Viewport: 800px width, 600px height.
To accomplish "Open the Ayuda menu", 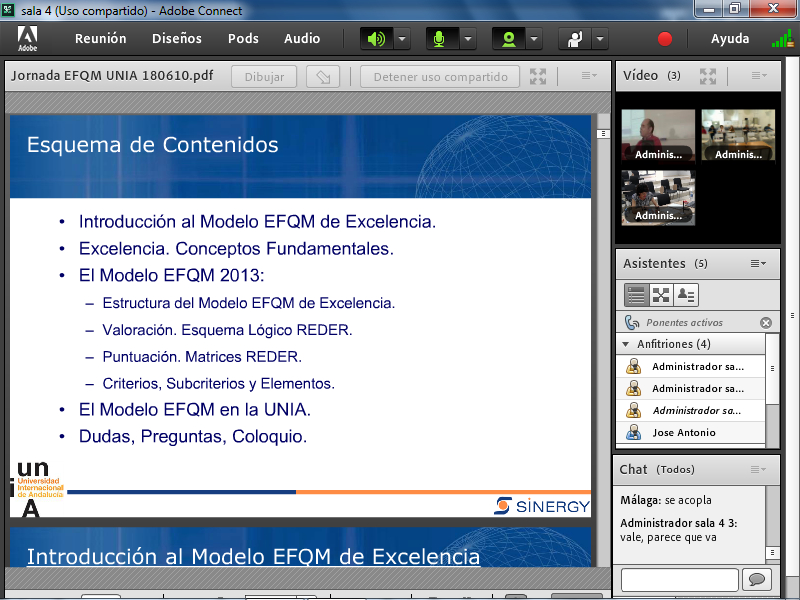I will [730, 39].
